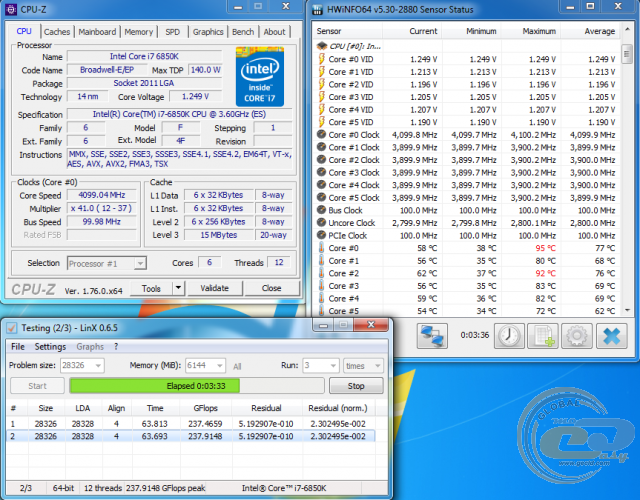
Task: Open the Problem size dropdown in LinX
Action: (98, 366)
